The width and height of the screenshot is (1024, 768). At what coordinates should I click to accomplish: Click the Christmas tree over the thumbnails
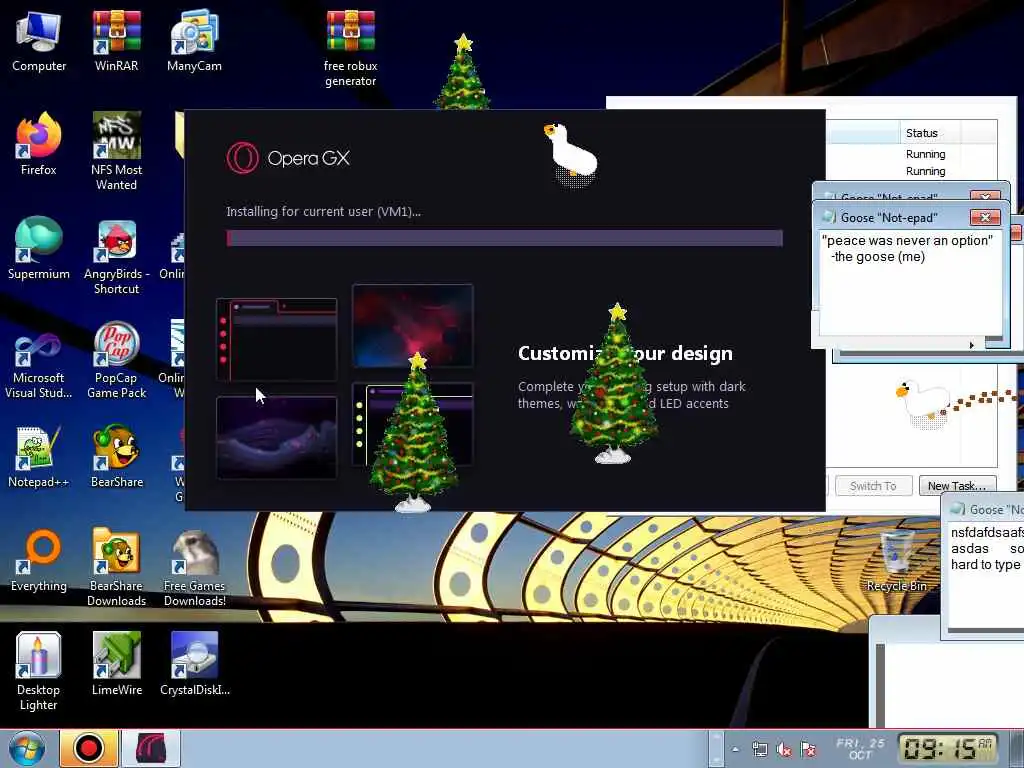click(x=414, y=431)
